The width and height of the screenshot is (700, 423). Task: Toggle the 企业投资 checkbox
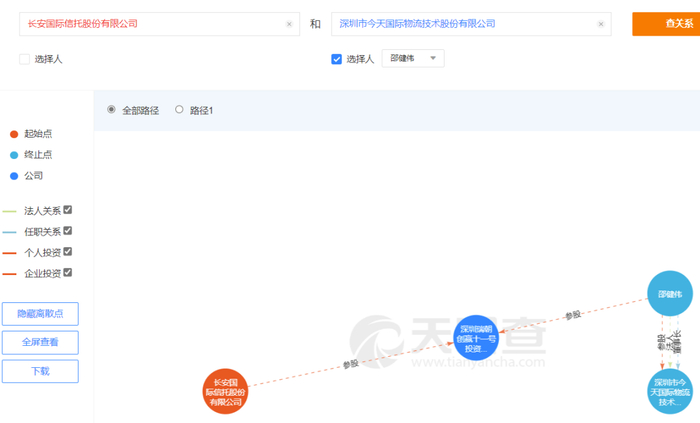click(x=68, y=273)
